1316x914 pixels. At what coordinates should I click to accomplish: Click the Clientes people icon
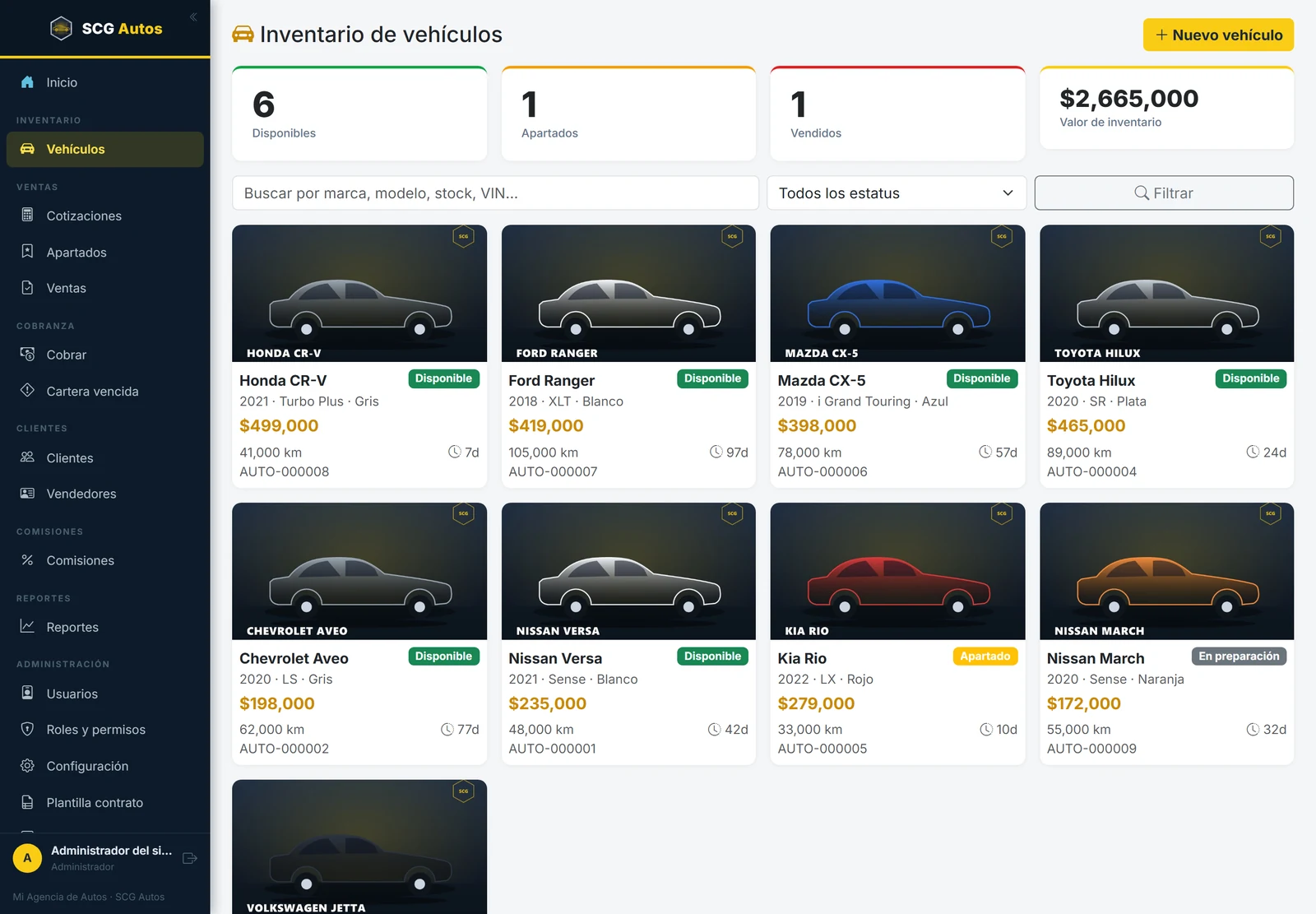(x=27, y=457)
